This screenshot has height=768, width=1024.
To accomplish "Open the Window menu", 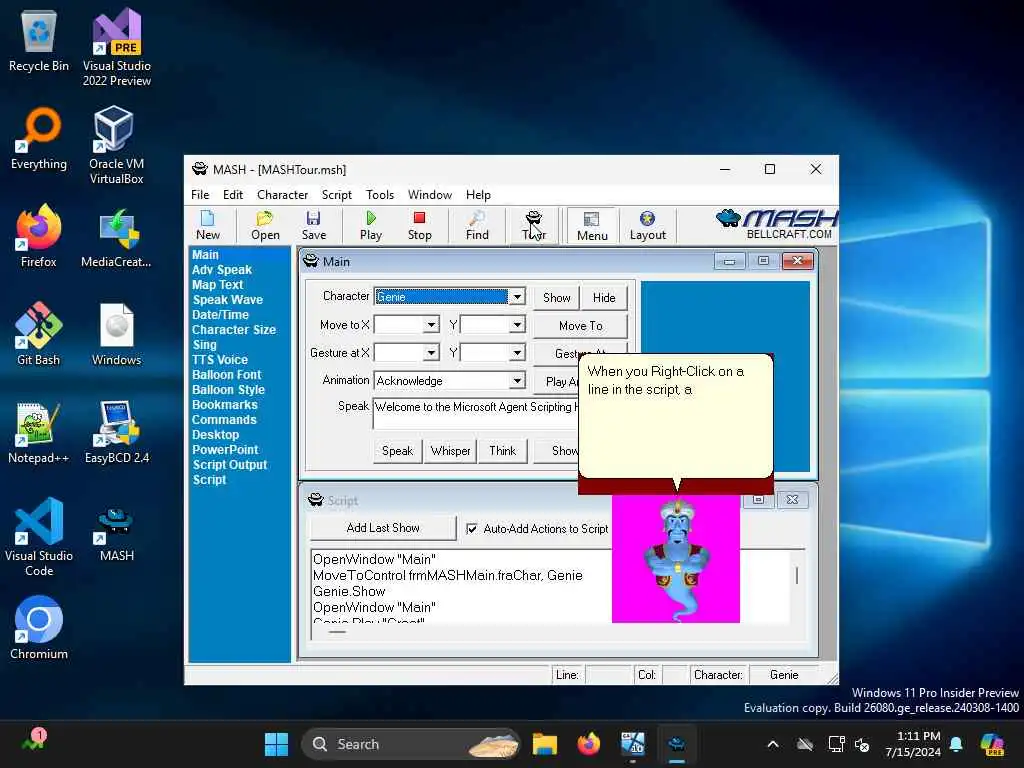I will (x=430, y=195).
